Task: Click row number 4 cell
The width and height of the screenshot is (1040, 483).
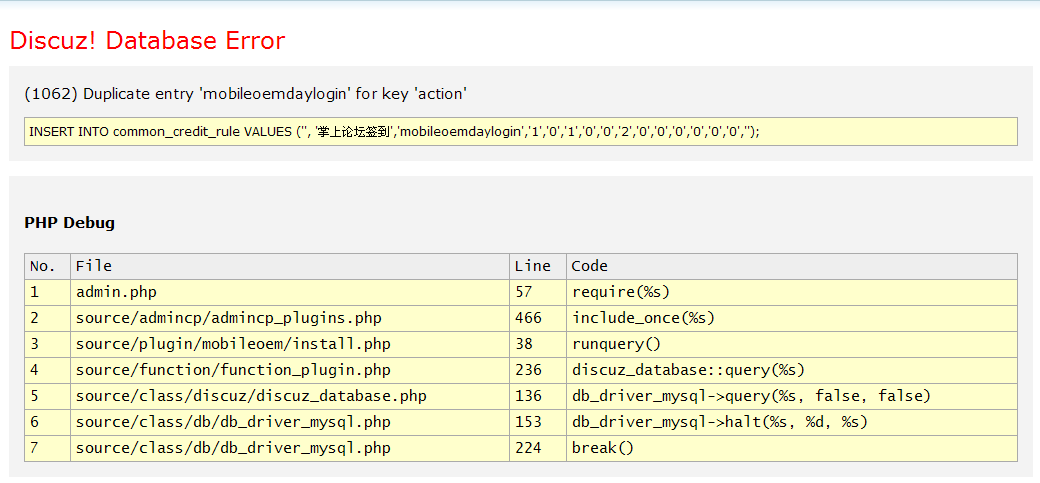Action: point(47,370)
